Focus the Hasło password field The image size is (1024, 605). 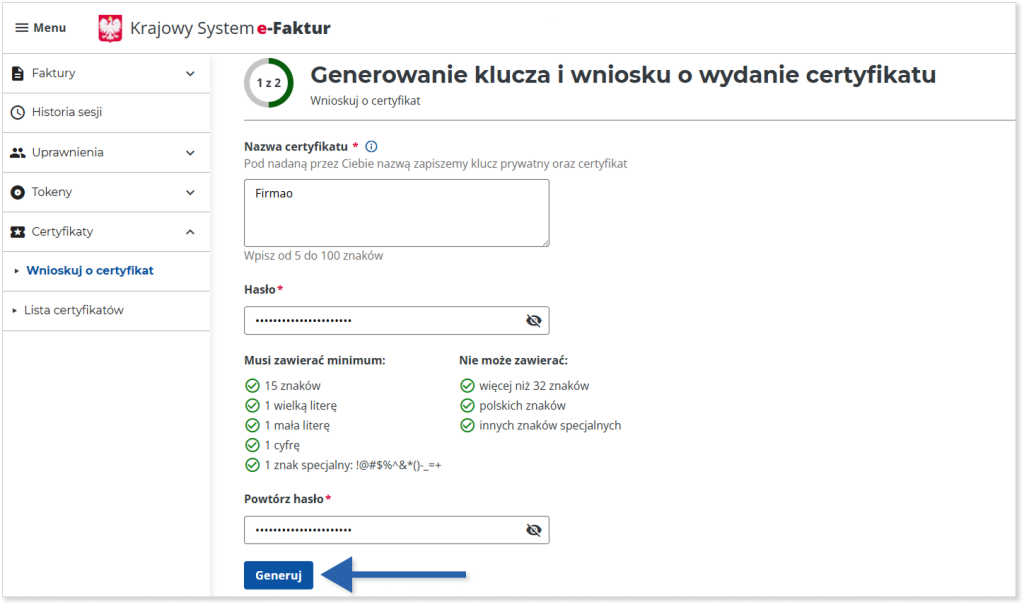pos(380,320)
